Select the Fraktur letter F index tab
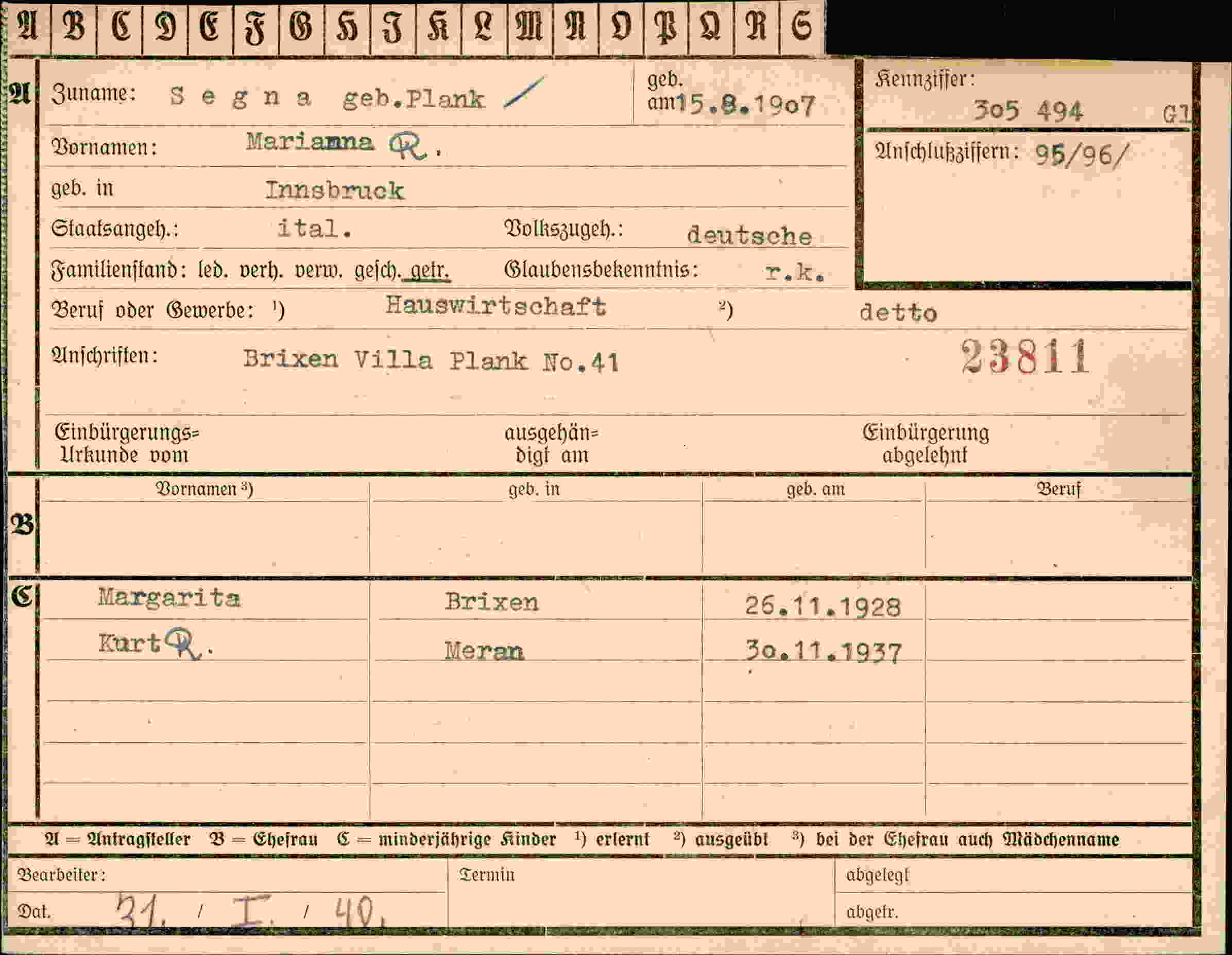This screenshot has width=1232, height=955. click(255, 28)
